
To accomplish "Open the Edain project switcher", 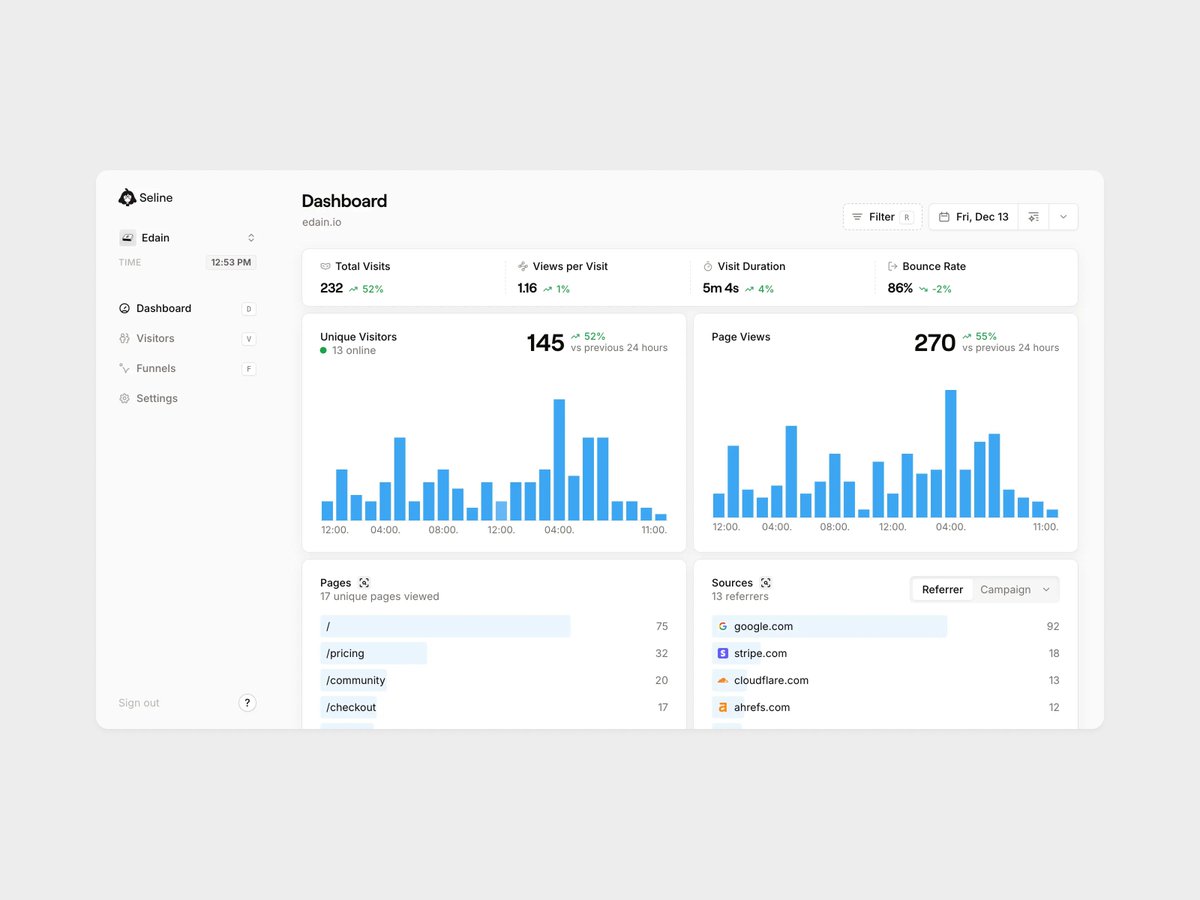I will (187, 238).
